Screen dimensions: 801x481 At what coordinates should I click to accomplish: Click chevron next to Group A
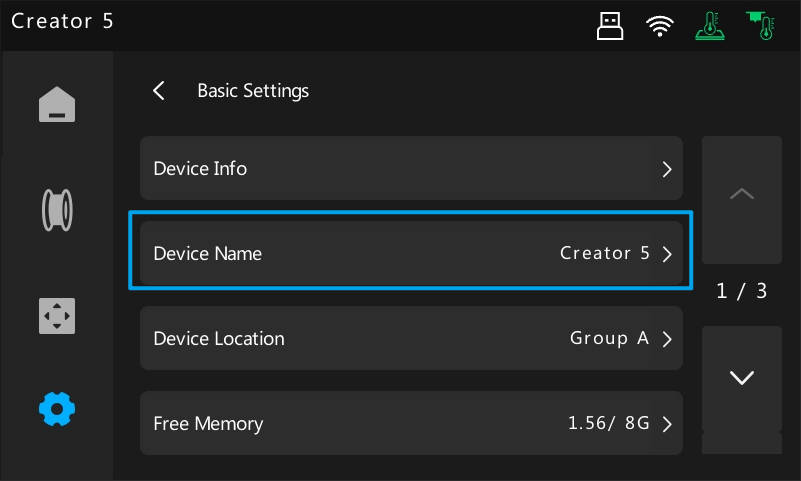coord(667,339)
